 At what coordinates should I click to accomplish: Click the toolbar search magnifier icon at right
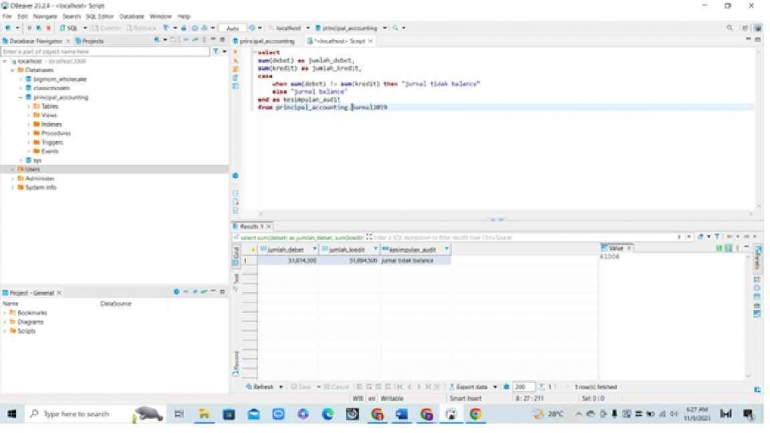tap(730, 28)
